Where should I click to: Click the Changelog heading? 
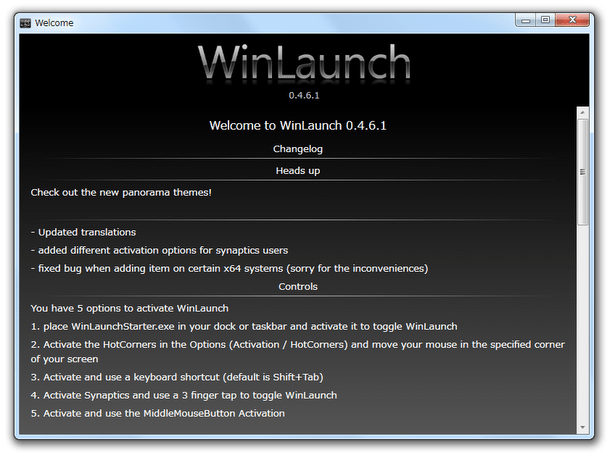pyautogui.click(x=298, y=149)
